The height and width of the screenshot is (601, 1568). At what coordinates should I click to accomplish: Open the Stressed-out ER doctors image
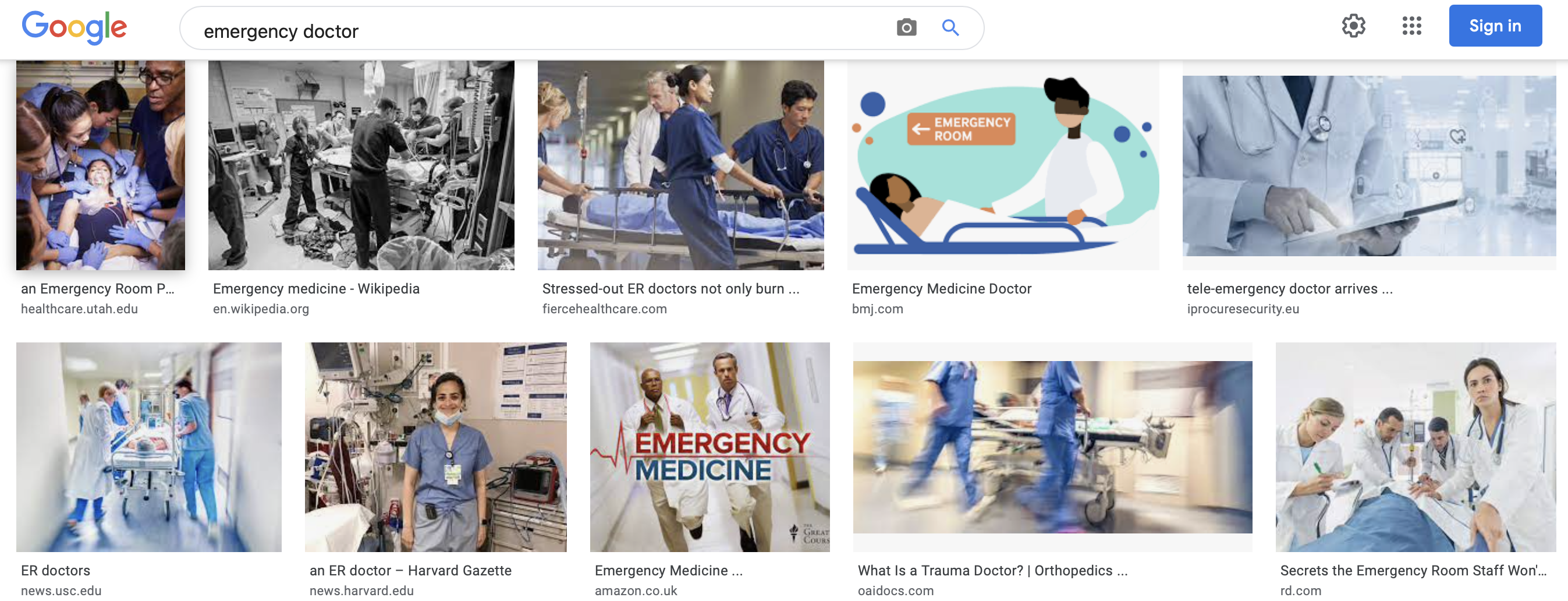click(680, 165)
